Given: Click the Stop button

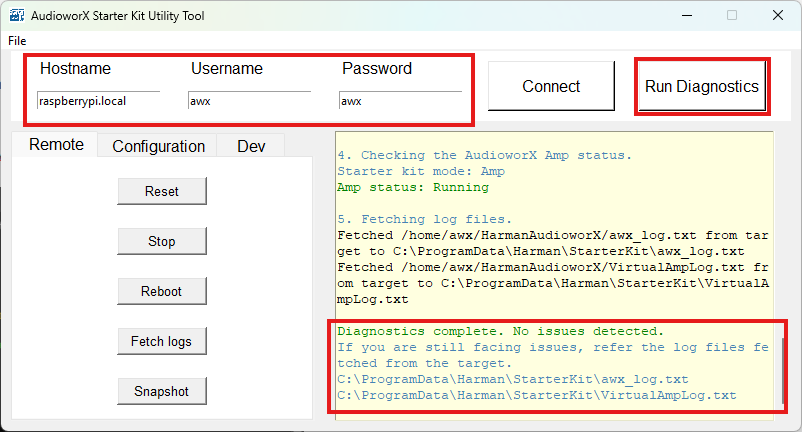Looking at the screenshot, I should tap(162, 241).
